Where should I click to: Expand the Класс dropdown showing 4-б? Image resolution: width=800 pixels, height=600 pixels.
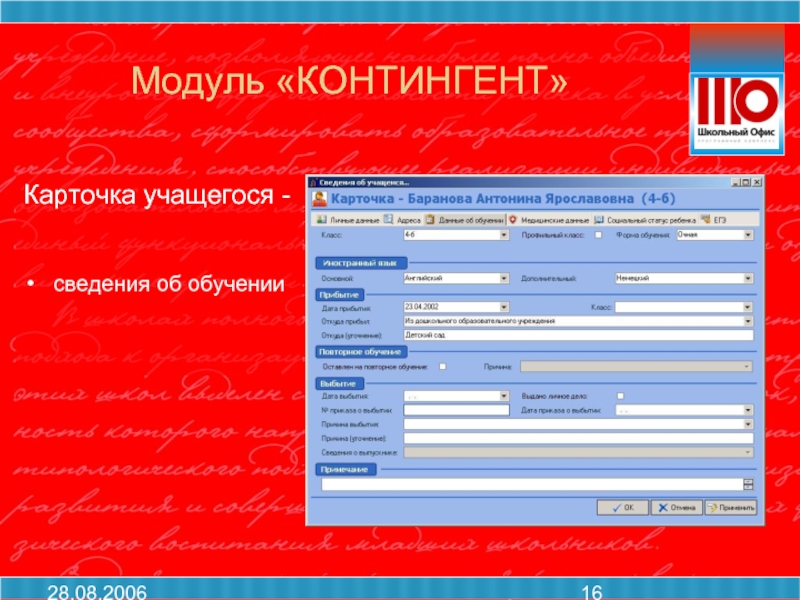coord(504,235)
